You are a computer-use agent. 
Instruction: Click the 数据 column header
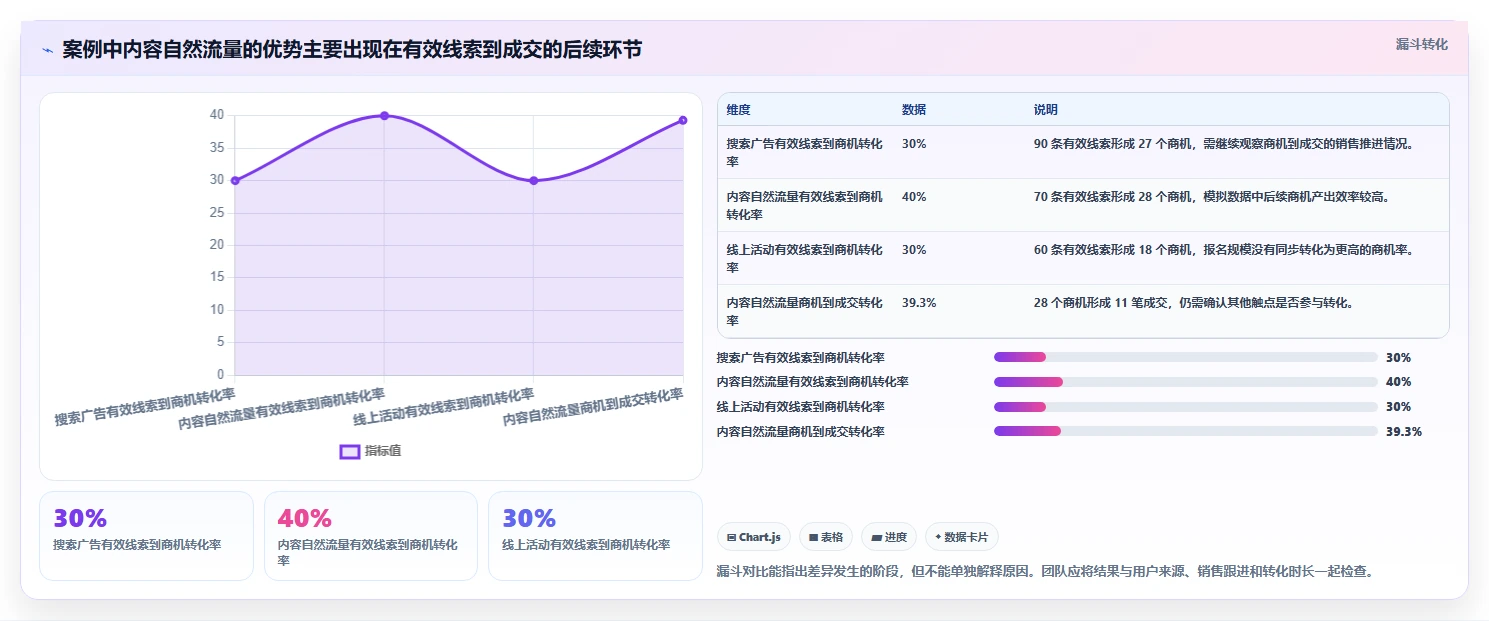[x=914, y=110]
